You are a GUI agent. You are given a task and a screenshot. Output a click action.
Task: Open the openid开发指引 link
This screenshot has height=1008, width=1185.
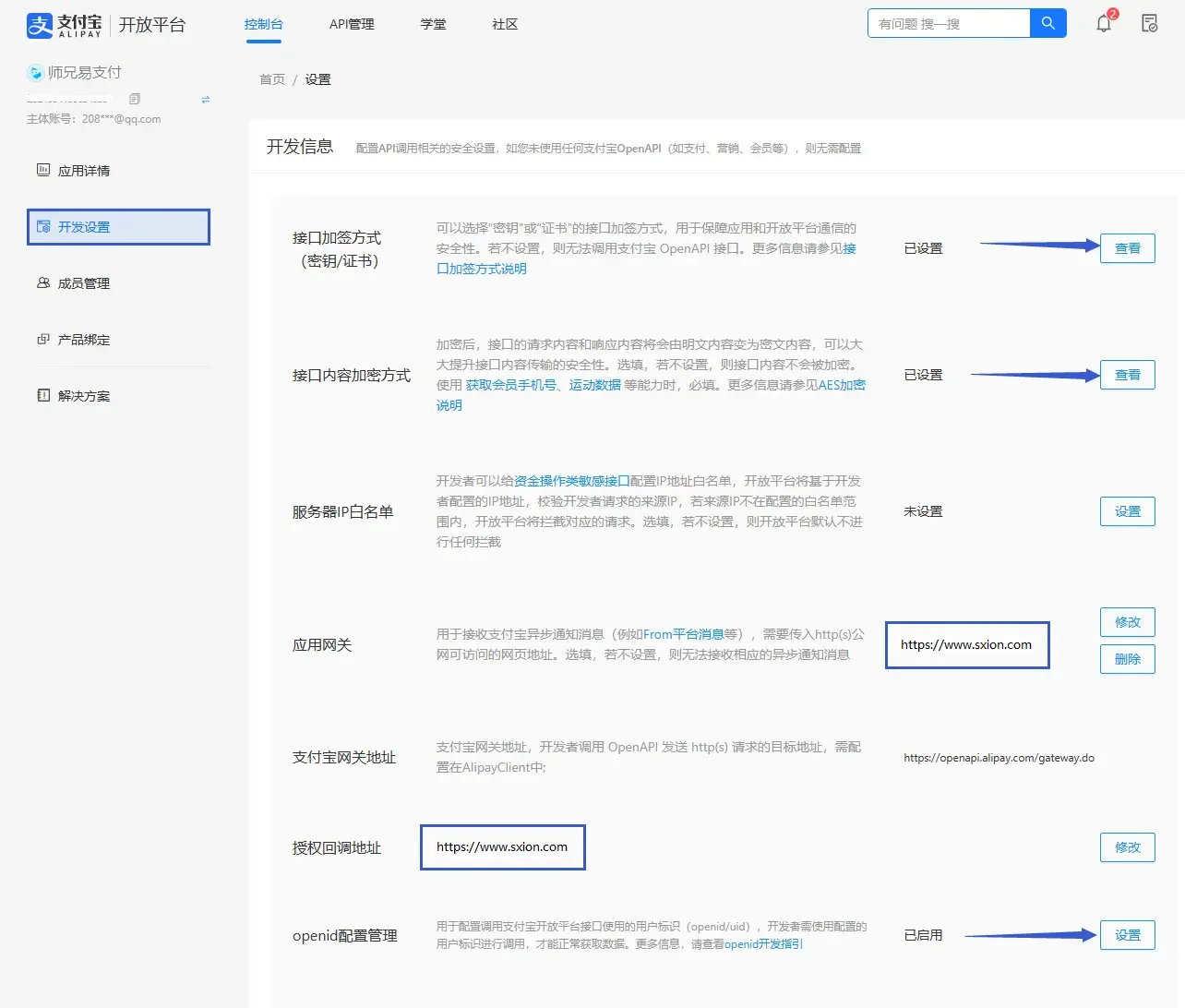[762, 944]
